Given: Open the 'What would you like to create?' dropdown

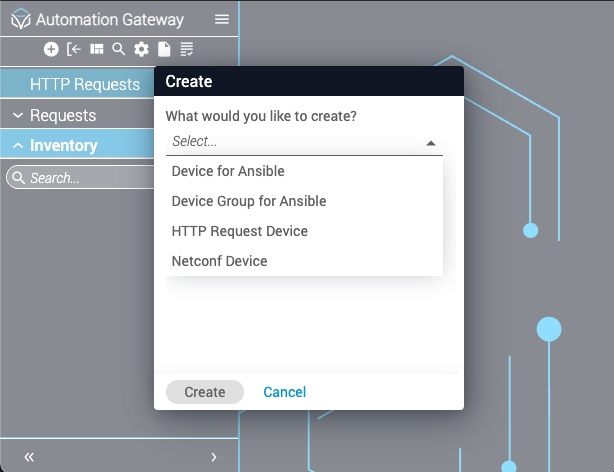Looking at the screenshot, I should [x=304, y=142].
